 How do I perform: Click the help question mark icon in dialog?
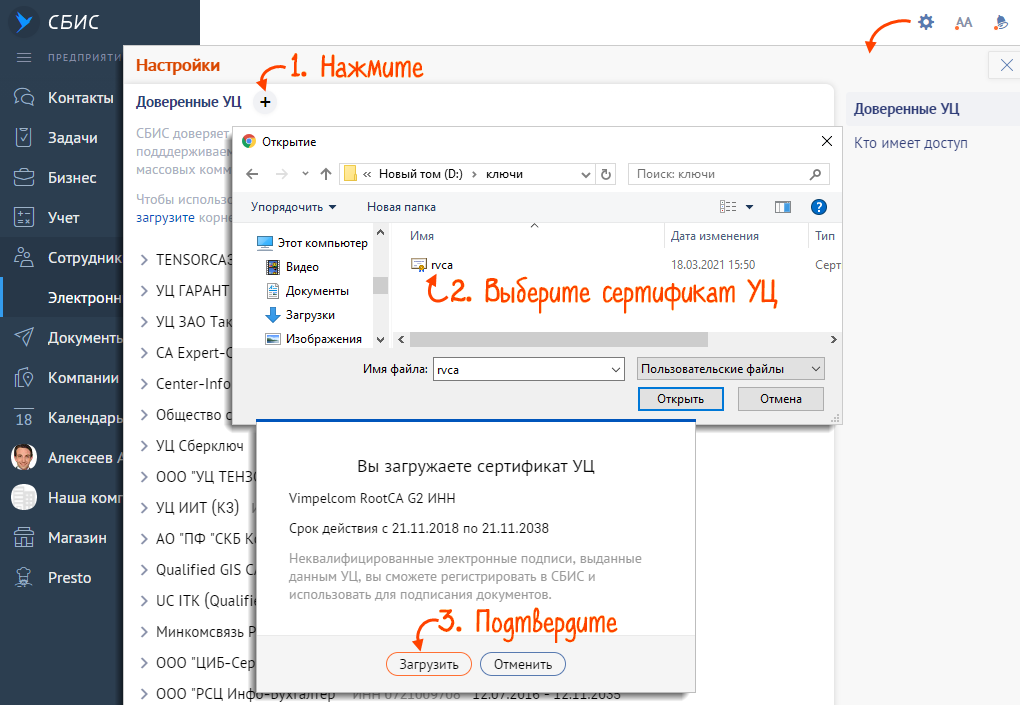click(818, 207)
